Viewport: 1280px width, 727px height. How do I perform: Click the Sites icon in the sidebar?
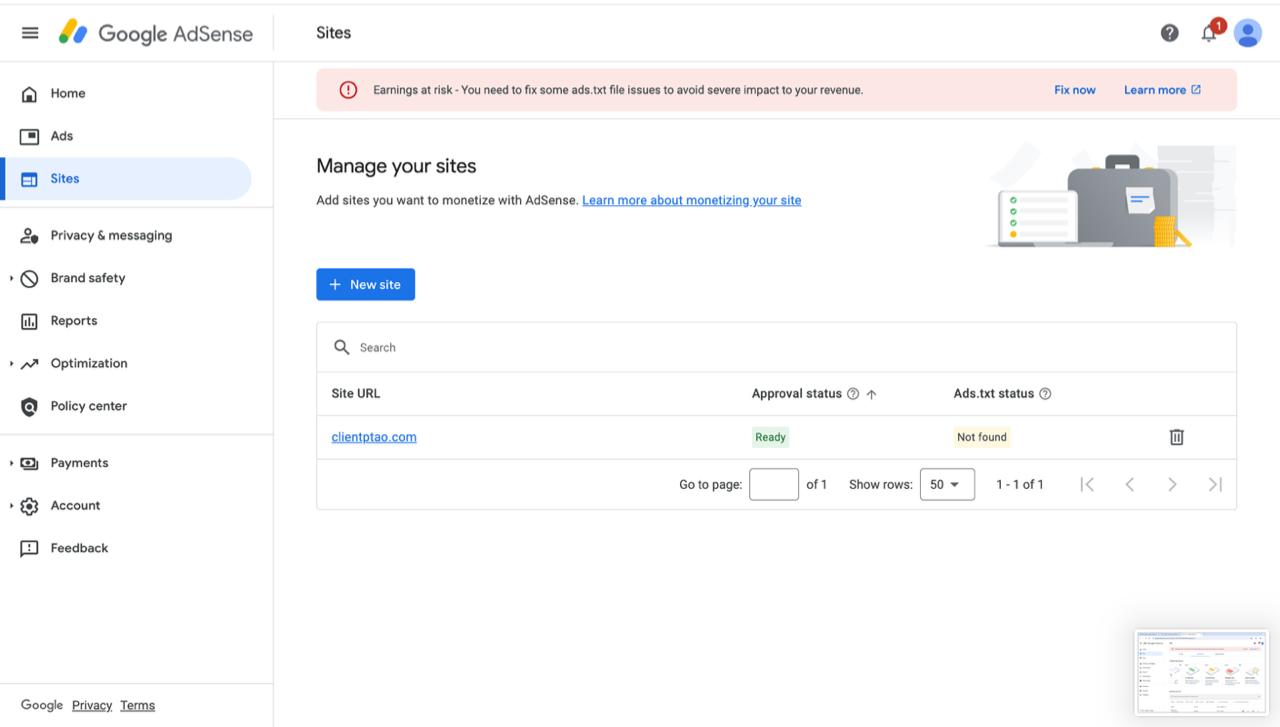[x=29, y=179]
